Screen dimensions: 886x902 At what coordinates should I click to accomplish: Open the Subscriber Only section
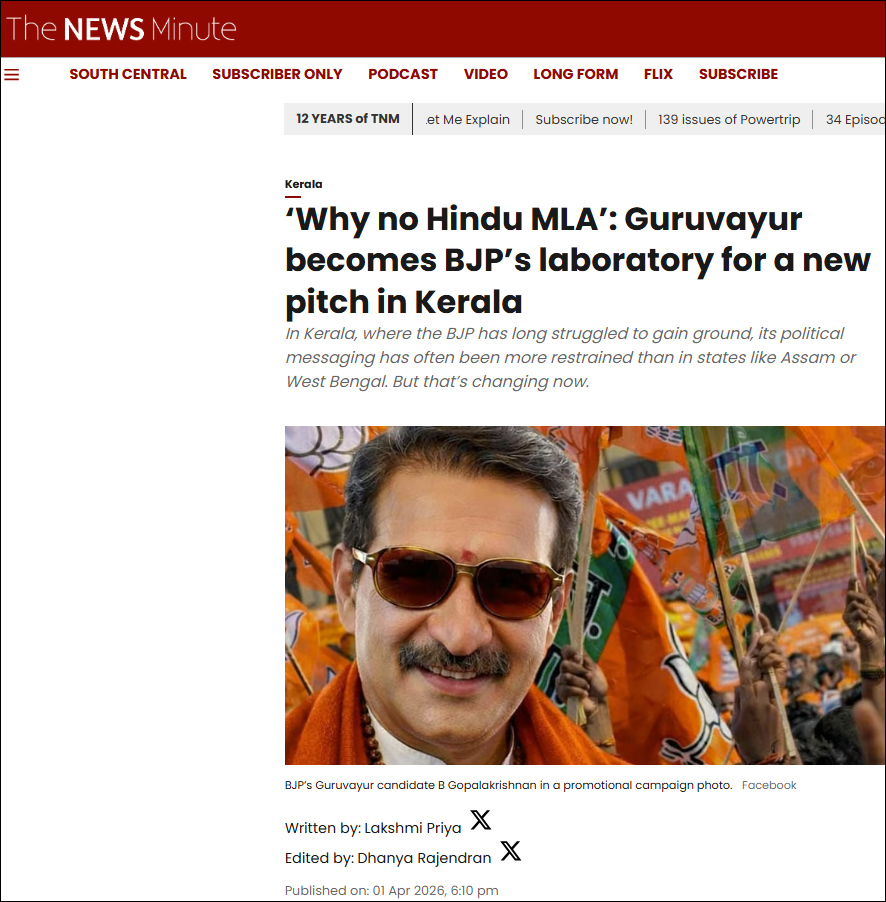[x=277, y=74]
